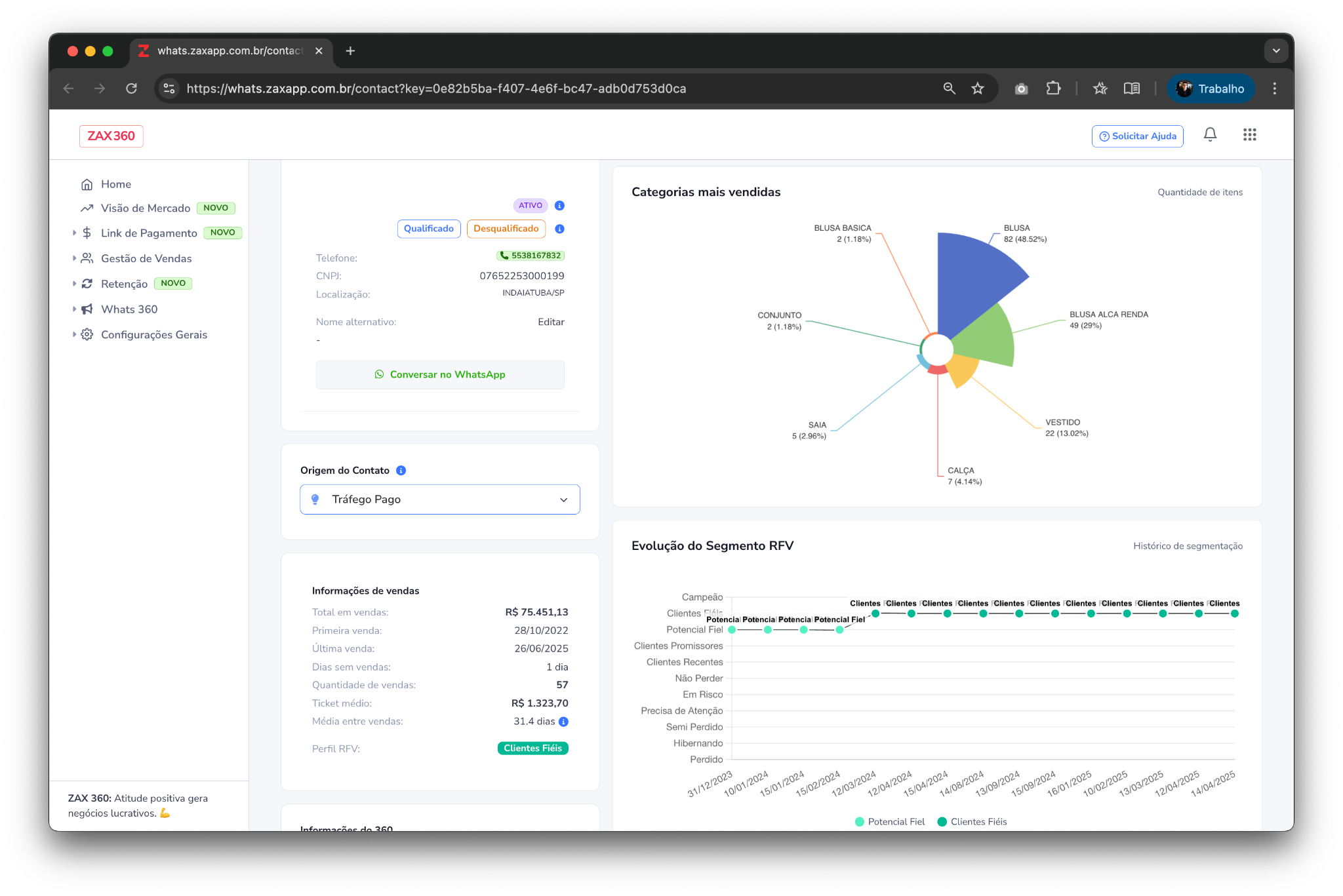
Task: Open the notifications bell icon
Action: click(x=1210, y=135)
